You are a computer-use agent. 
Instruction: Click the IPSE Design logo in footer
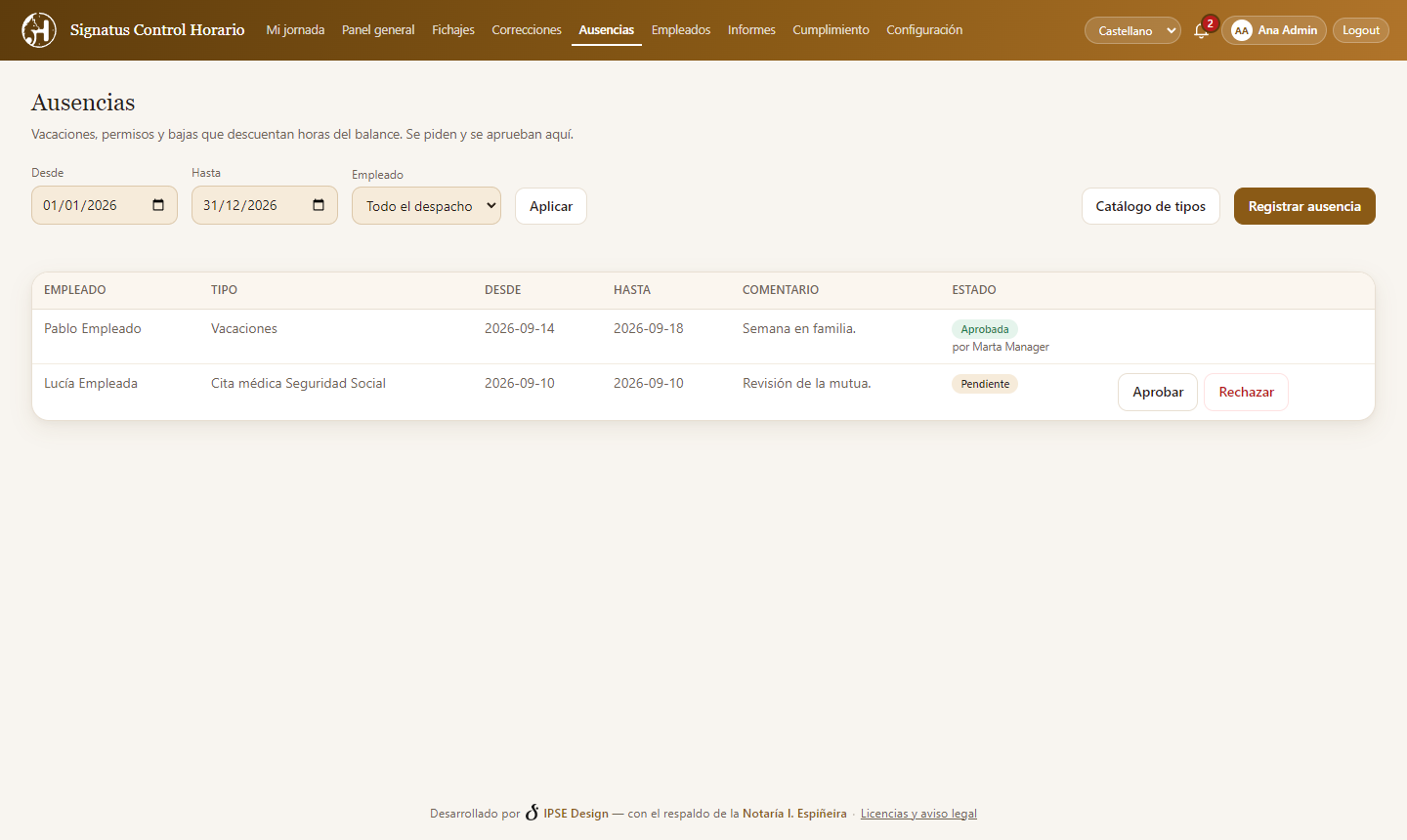tap(533, 813)
